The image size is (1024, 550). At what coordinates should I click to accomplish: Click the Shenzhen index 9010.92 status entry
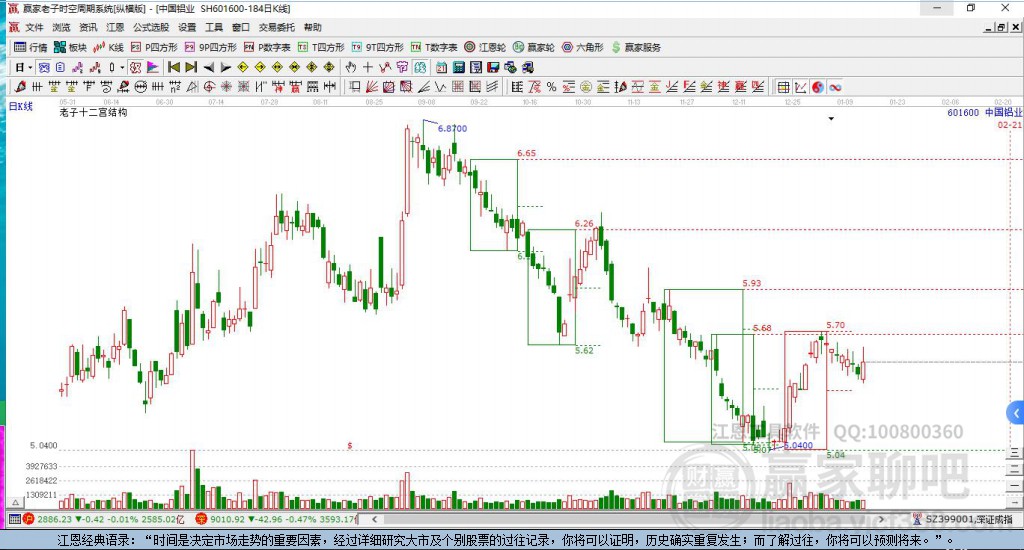tap(278, 519)
